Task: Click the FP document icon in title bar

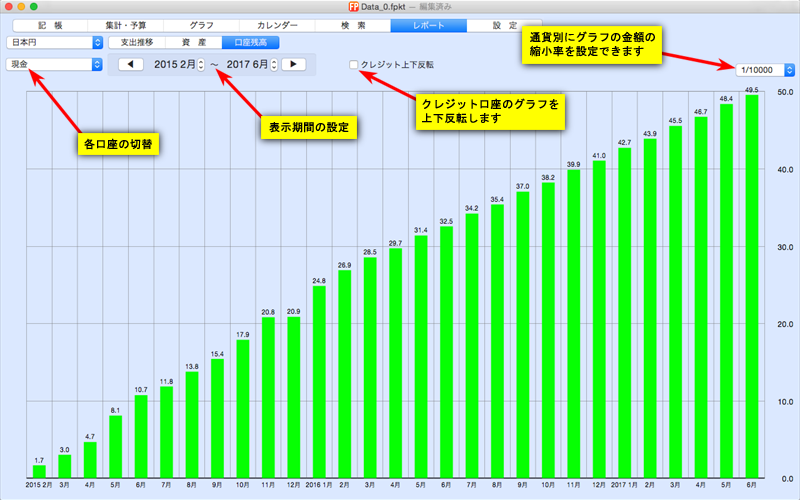Action: pyautogui.click(x=341, y=7)
